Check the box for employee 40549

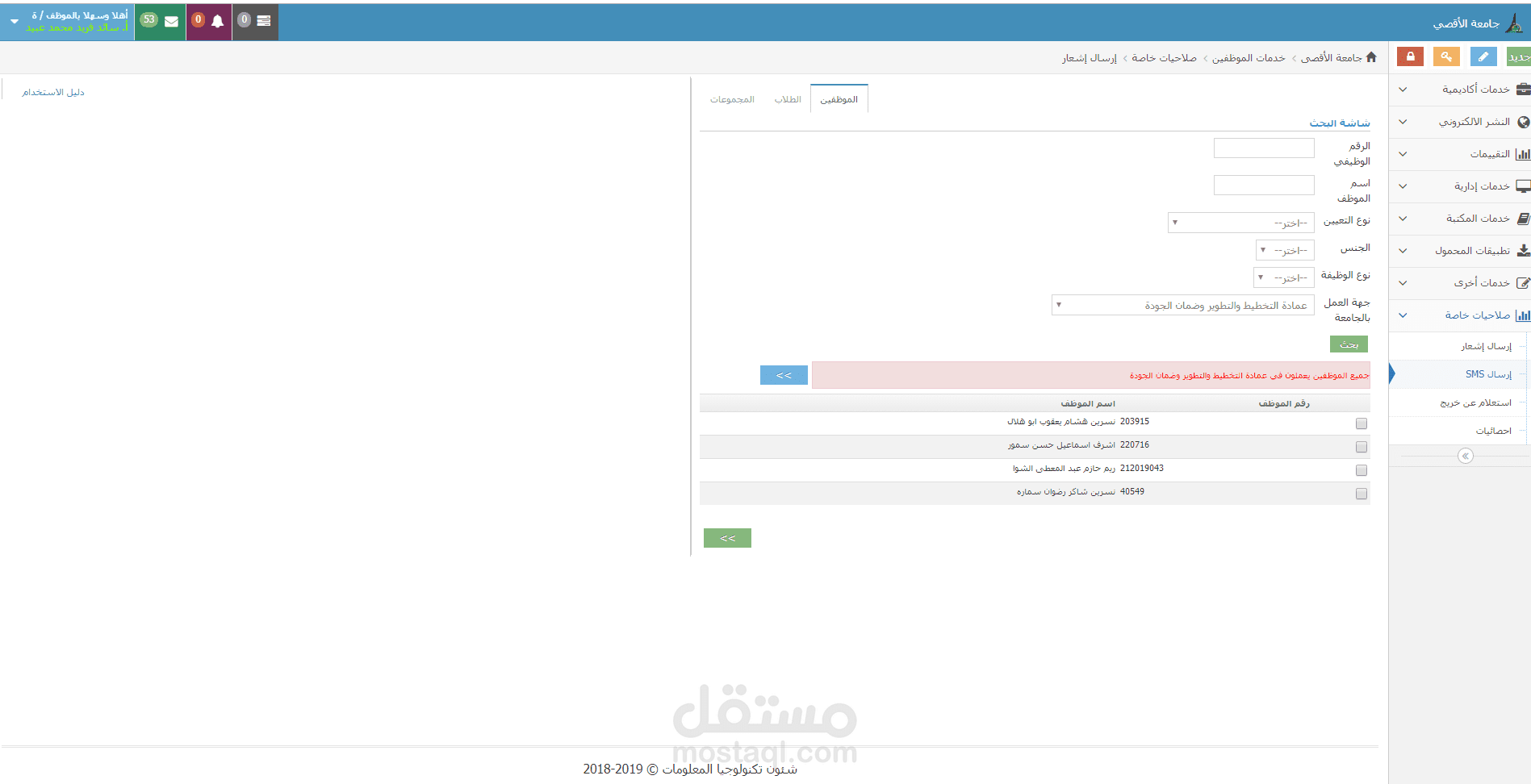click(1362, 494)
